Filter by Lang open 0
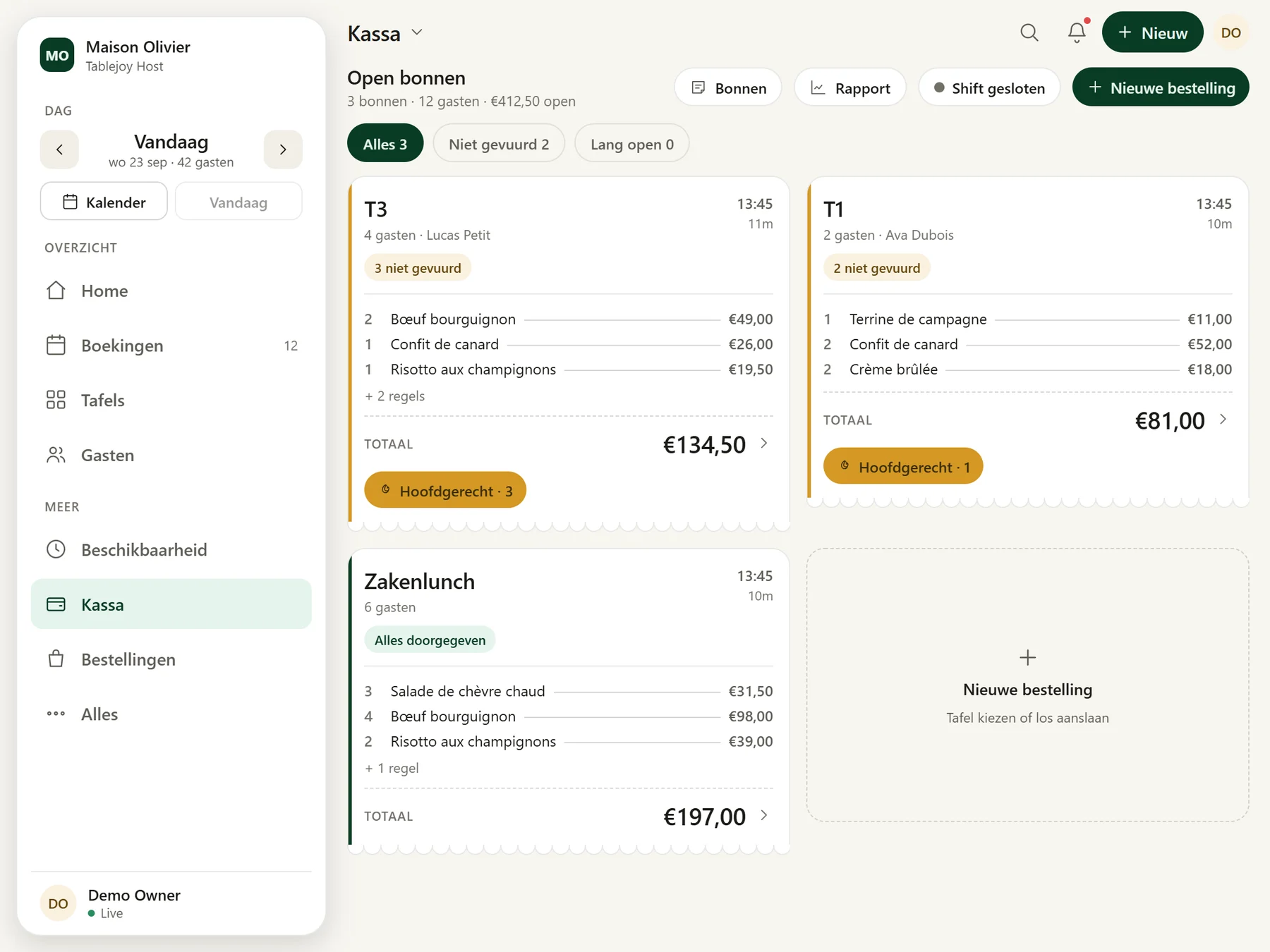The image size is (1270, 952). 632,144
